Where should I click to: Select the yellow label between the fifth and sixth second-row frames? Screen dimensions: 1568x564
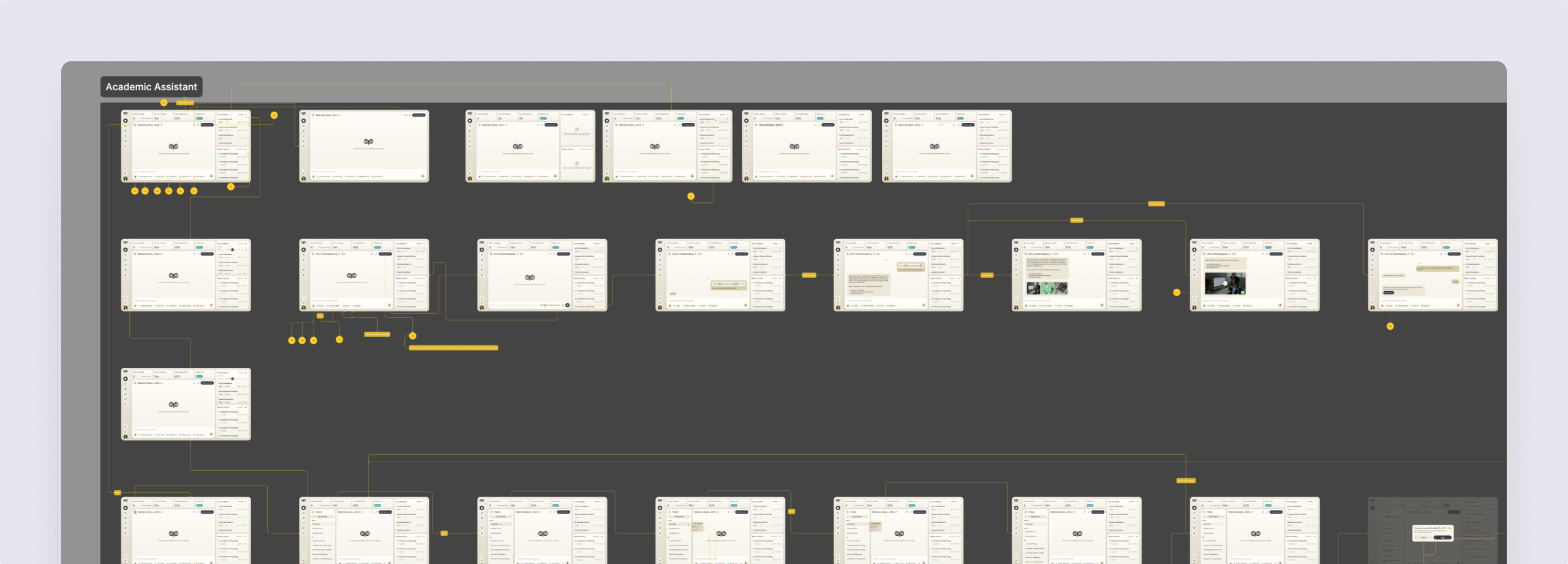click(x=987, y=275)
